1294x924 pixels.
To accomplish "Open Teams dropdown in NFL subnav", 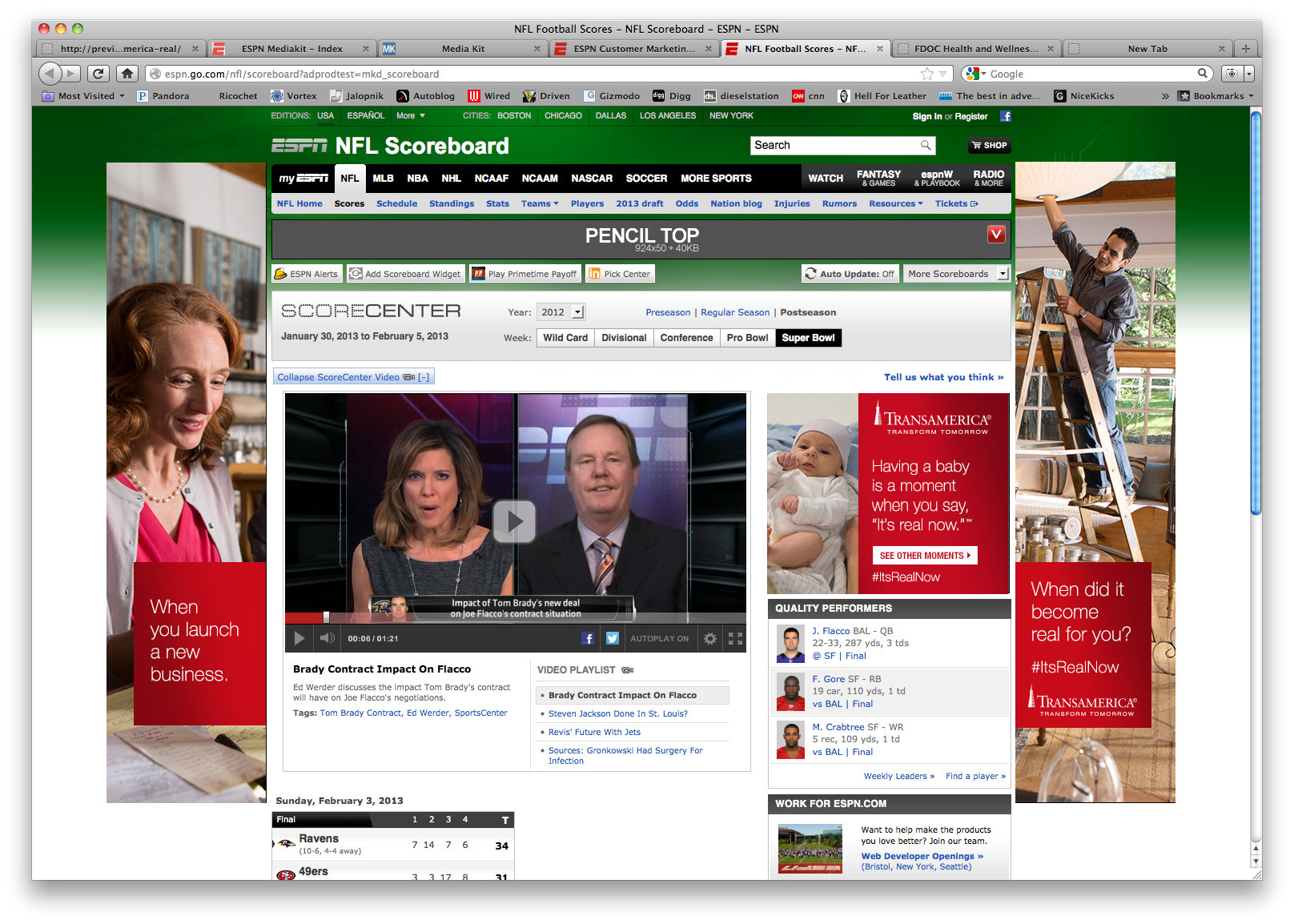I will tap(540, 203).
